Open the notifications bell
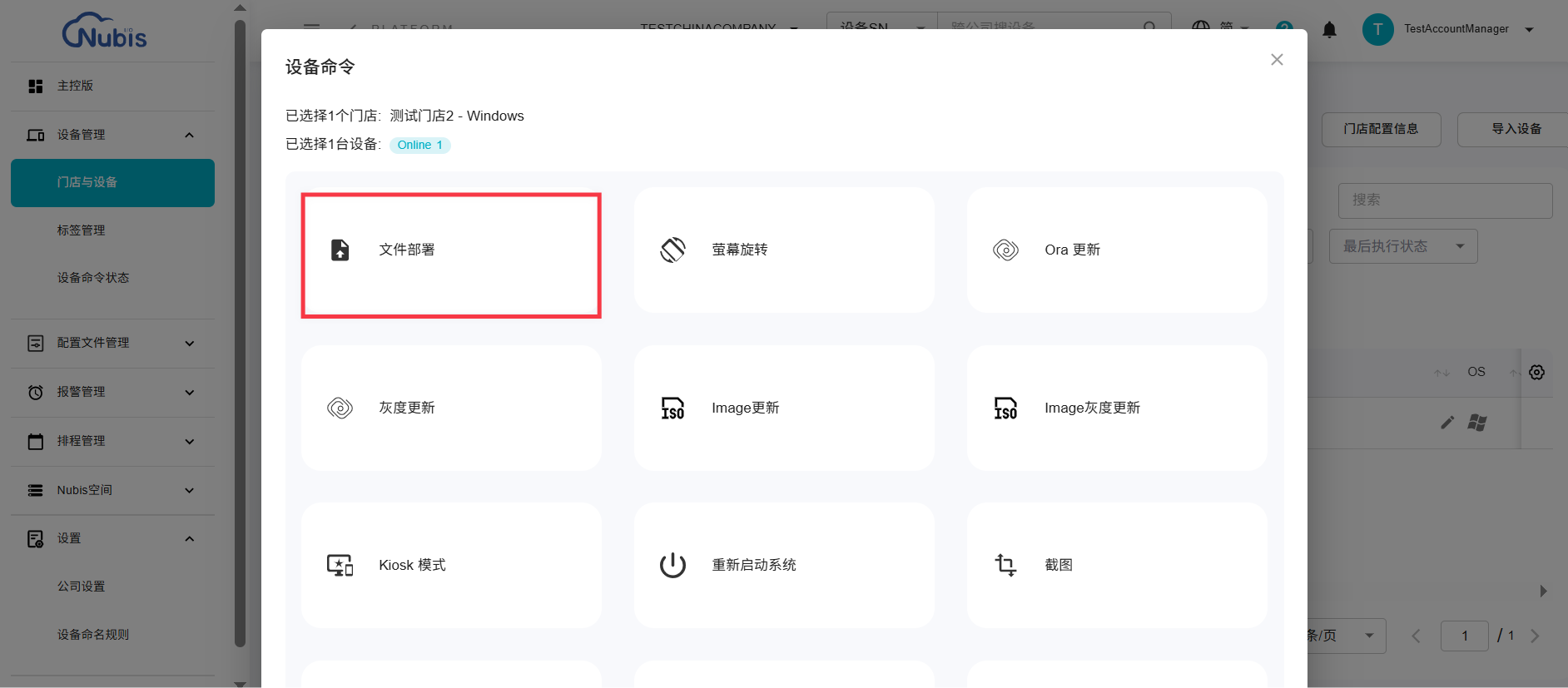The image size is (1568, 688). (x=1329, y=30)
